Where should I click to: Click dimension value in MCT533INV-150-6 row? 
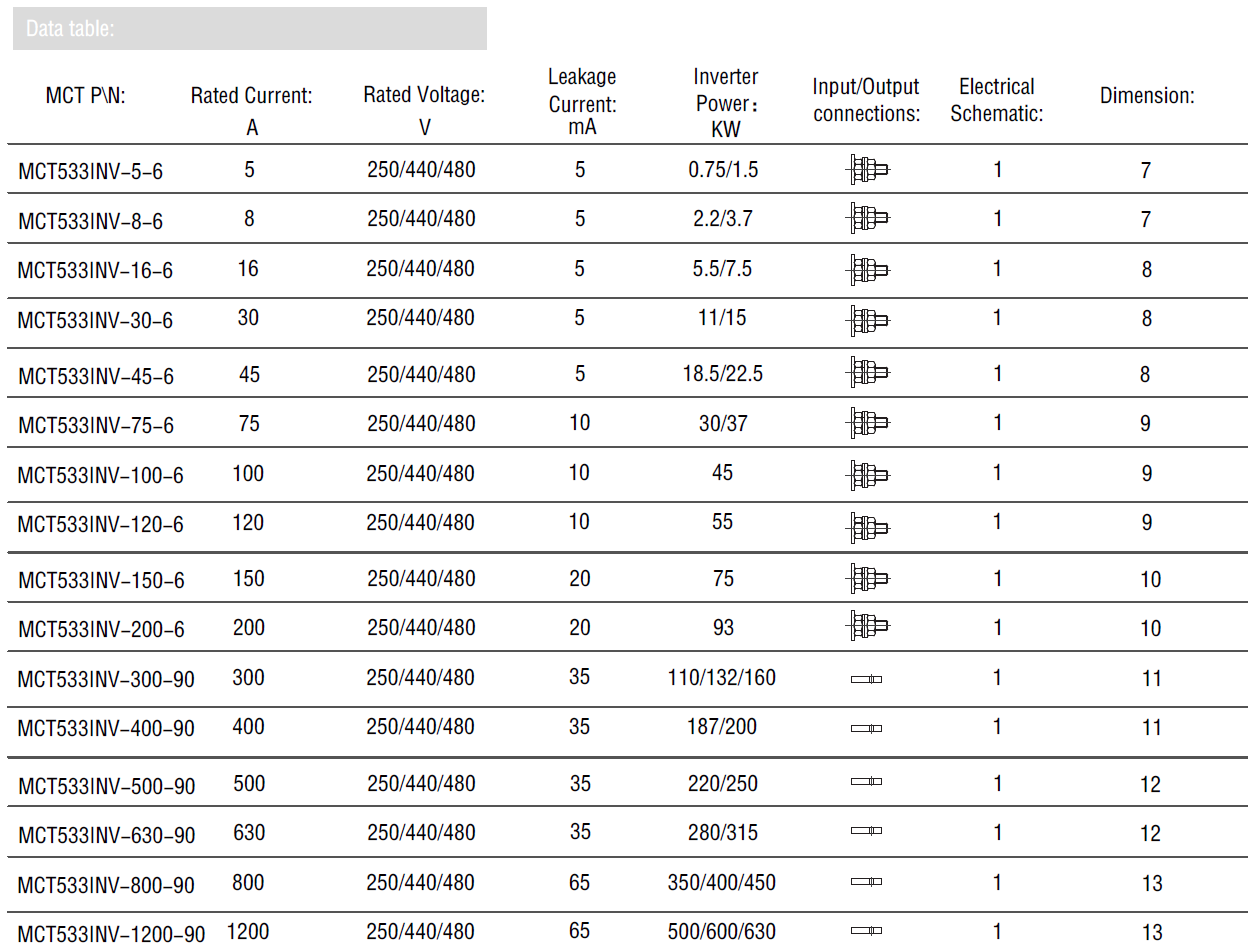coord(1151,580)
